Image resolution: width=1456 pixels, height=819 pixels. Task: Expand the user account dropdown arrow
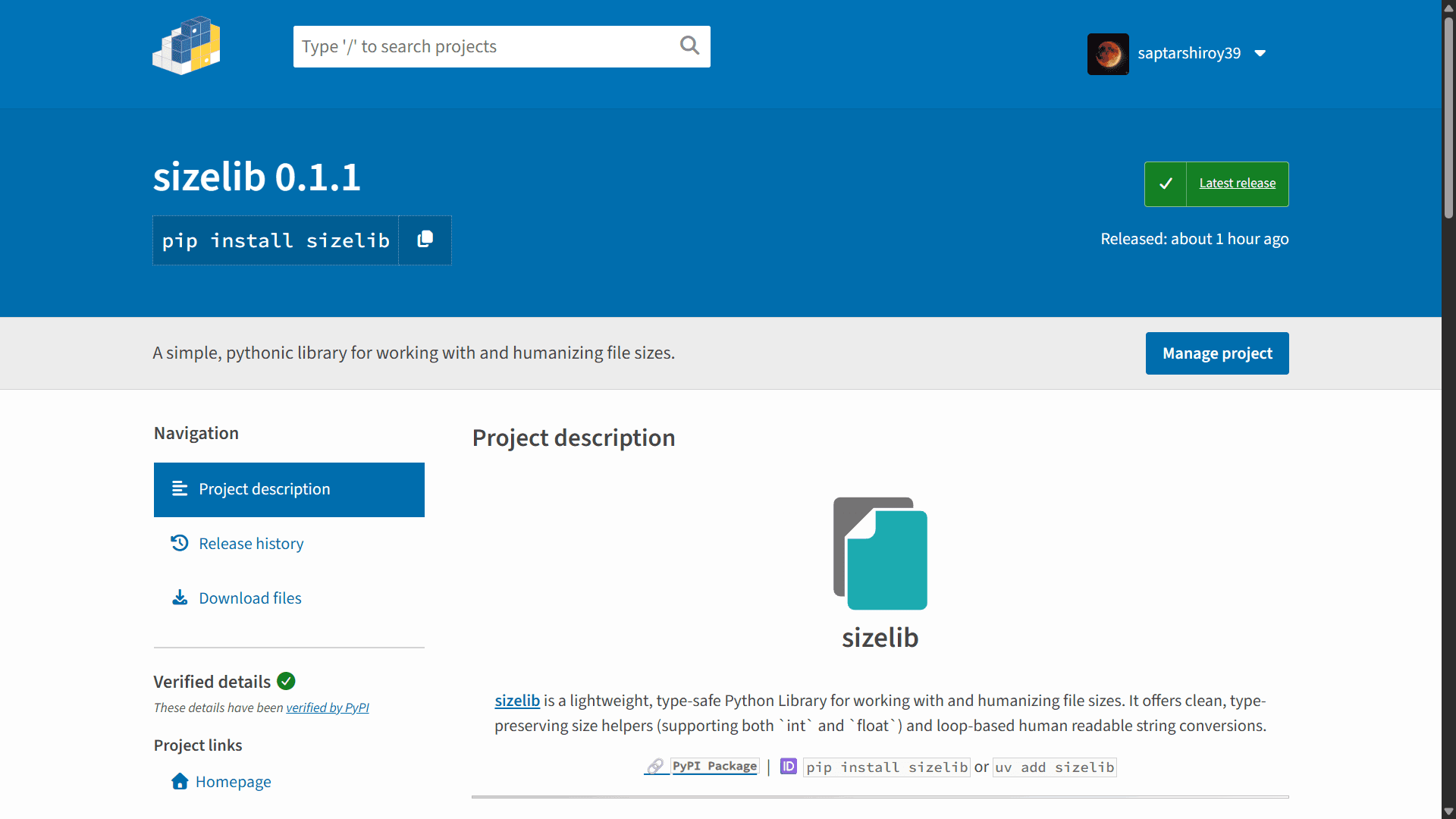coord(1260,53)
